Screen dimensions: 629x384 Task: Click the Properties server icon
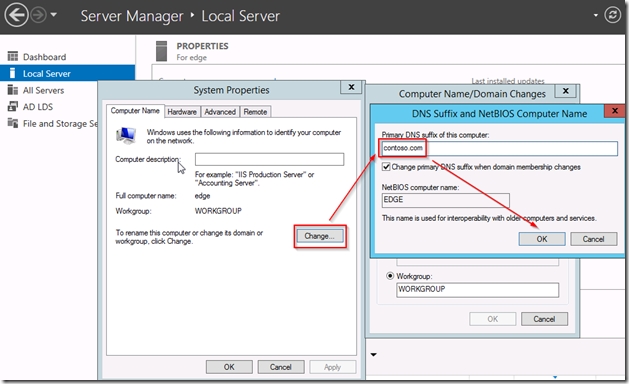point(161,51)
